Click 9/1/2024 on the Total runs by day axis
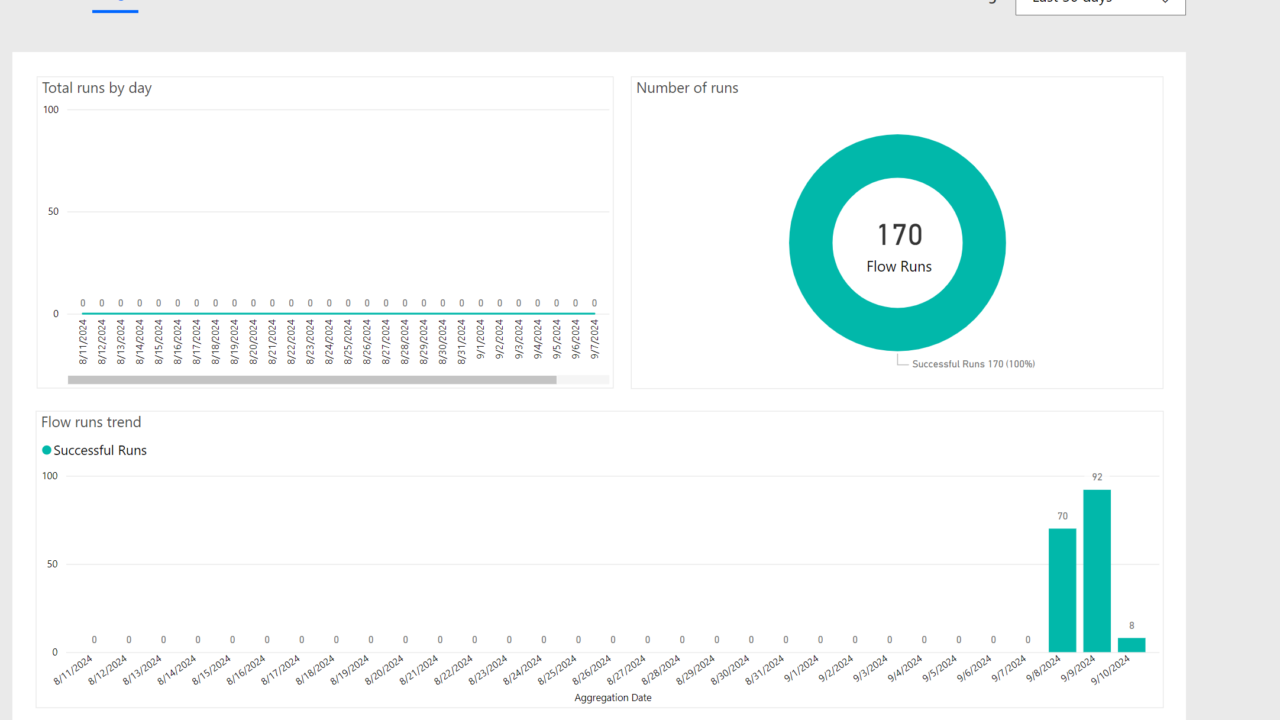 tap(480, 340)
